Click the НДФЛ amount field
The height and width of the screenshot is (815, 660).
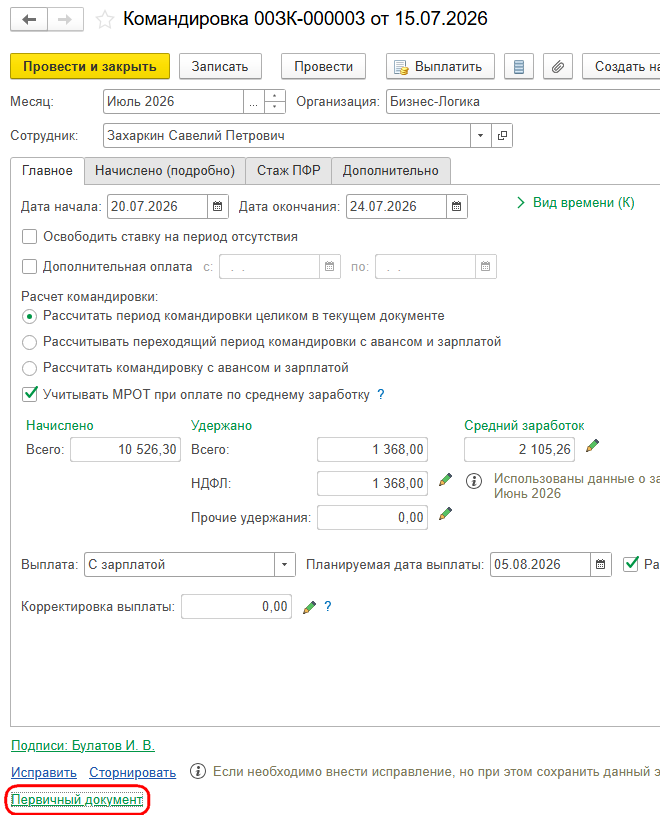tap(373, 483)
